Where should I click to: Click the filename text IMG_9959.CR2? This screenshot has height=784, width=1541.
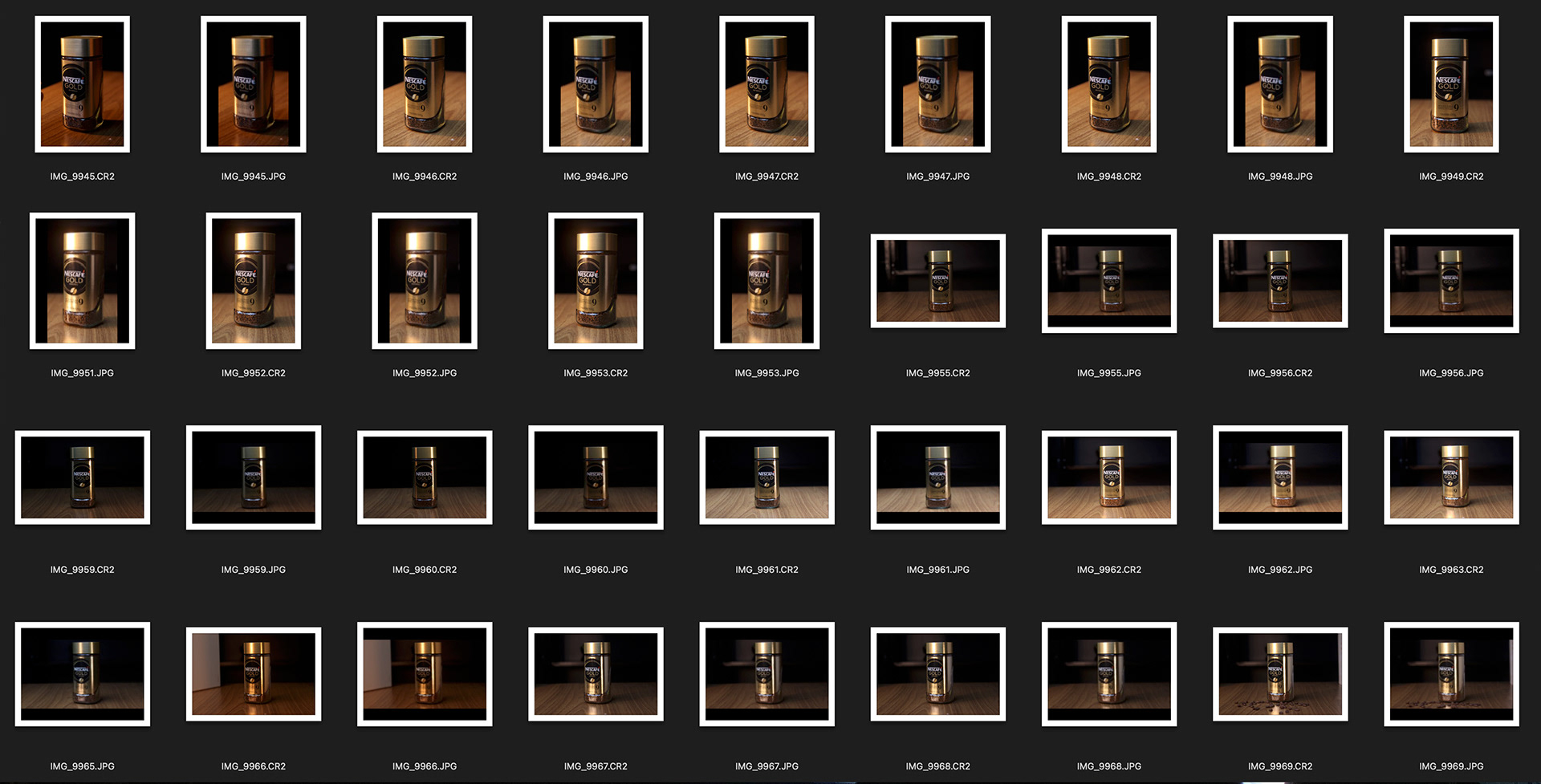(83, 570)
